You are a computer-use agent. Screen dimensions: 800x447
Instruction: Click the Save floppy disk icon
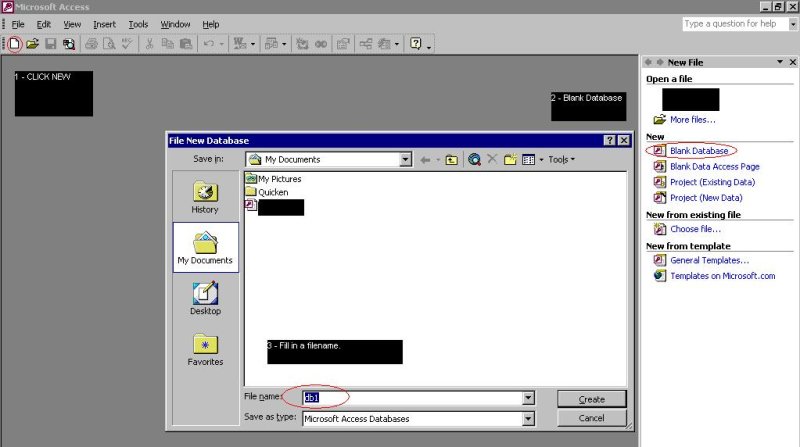pyautogui.click(x=51, y=44)
